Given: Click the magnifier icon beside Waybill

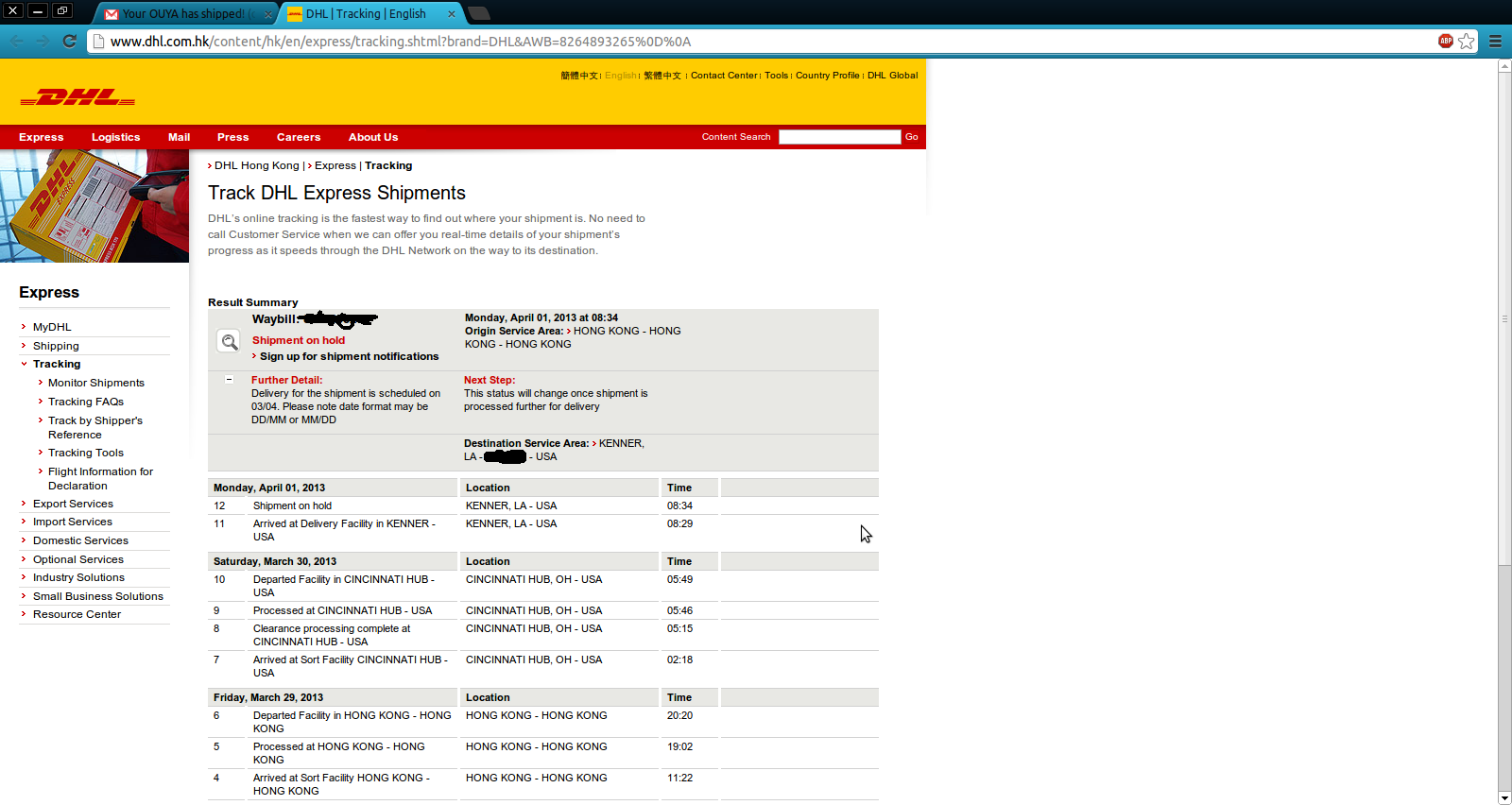Looking at the screenshot, I should coord(229,341).
